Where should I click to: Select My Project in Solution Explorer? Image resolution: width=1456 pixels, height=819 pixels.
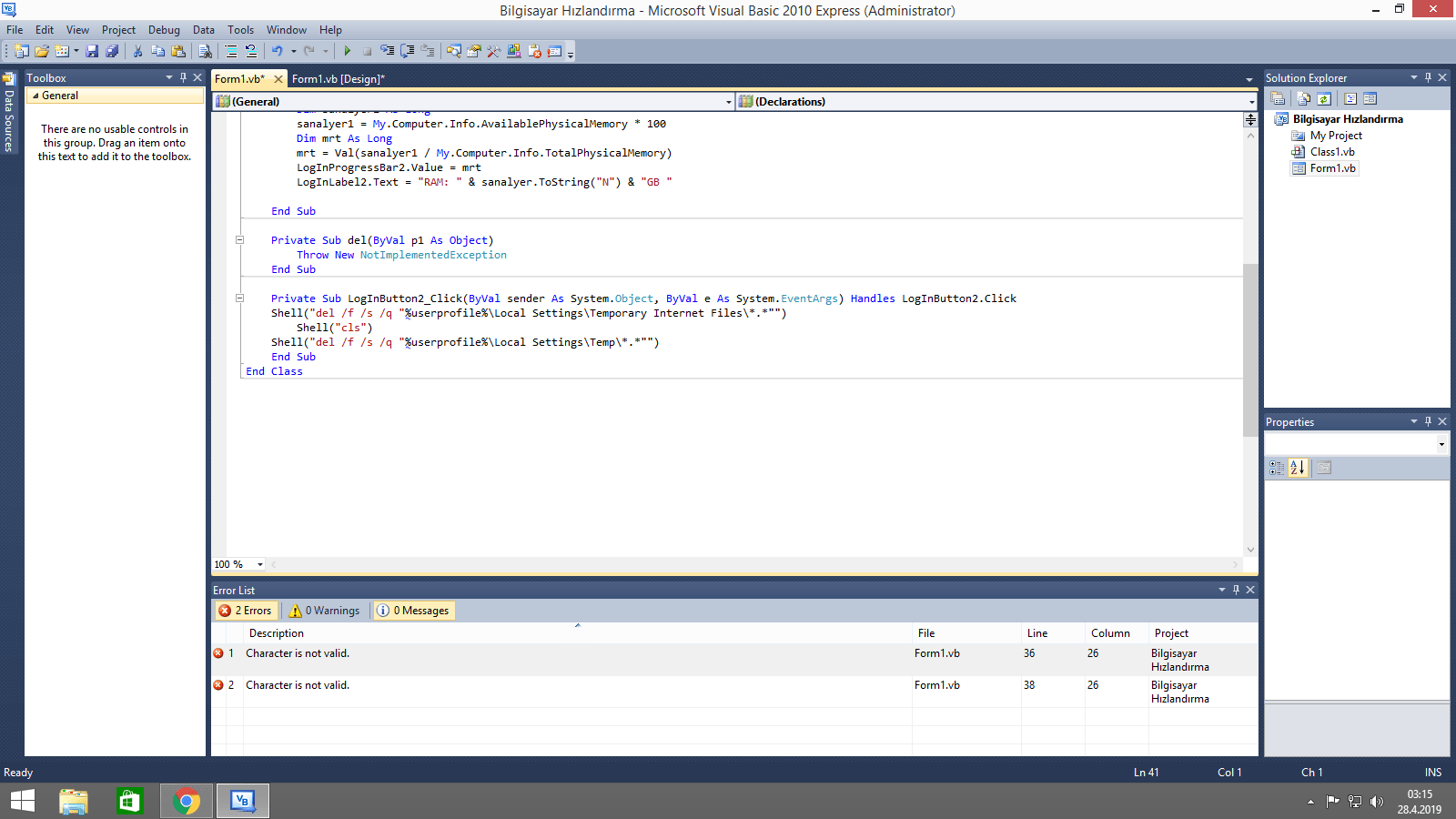click(1336, 136)
